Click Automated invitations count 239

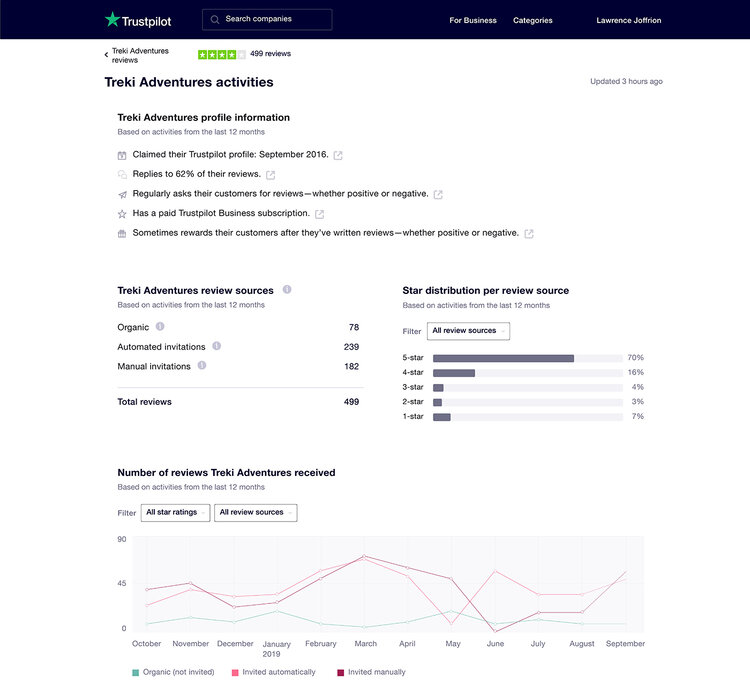pos(351,347)
